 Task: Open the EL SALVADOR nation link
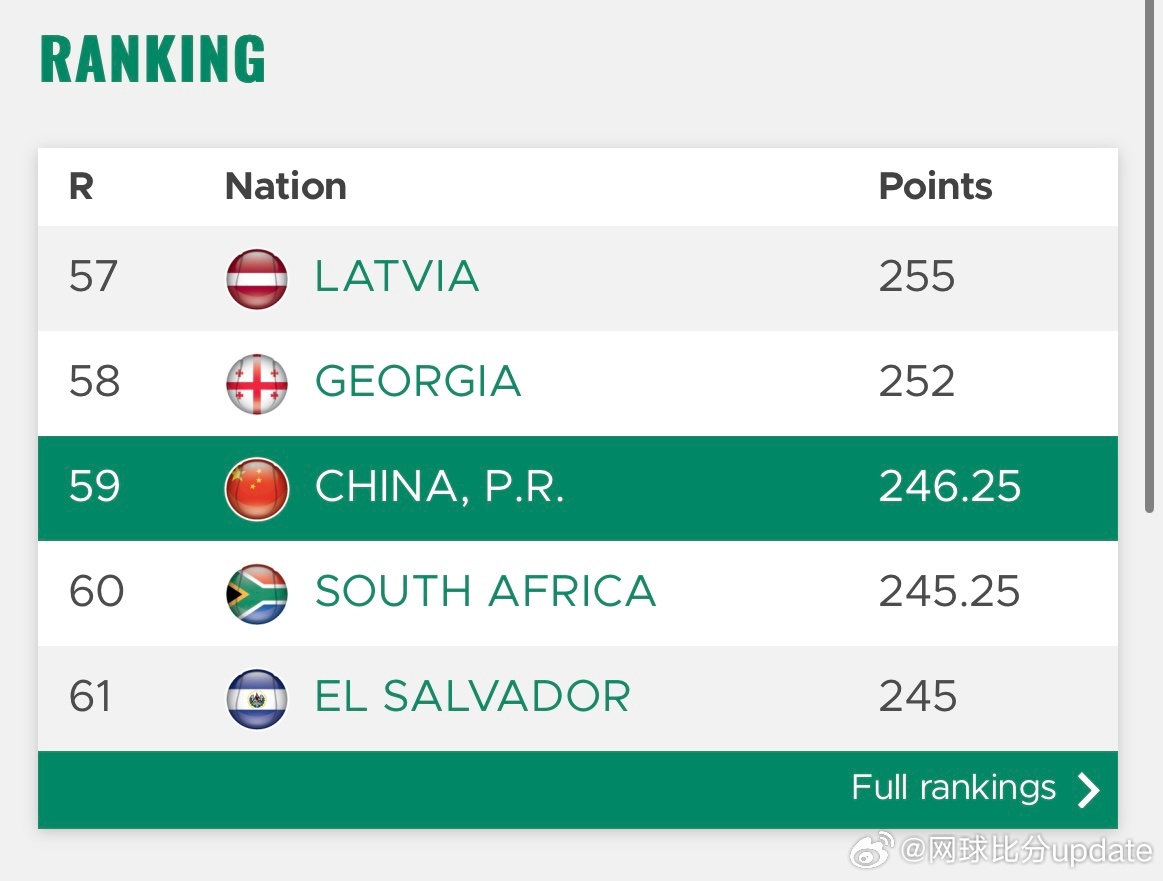tap(472, 697)
